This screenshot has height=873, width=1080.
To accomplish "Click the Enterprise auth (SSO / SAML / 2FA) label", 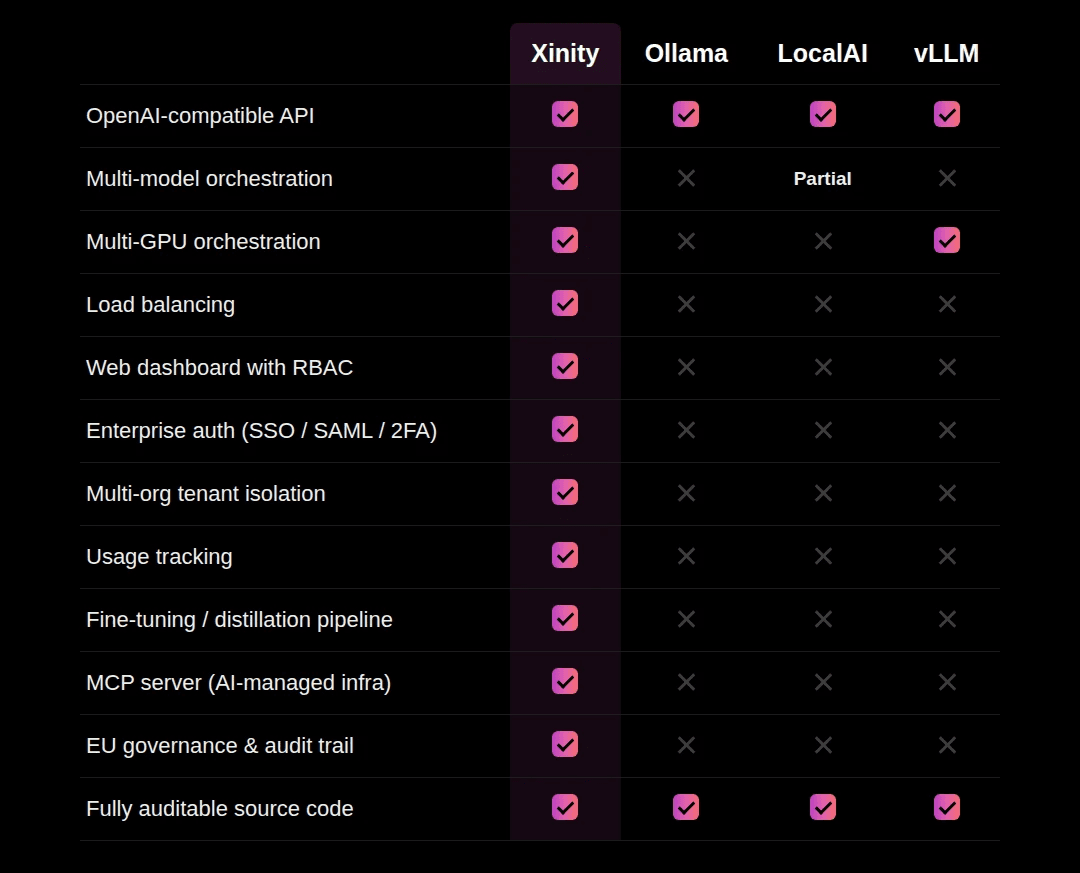I will click(x=262, y=431).
